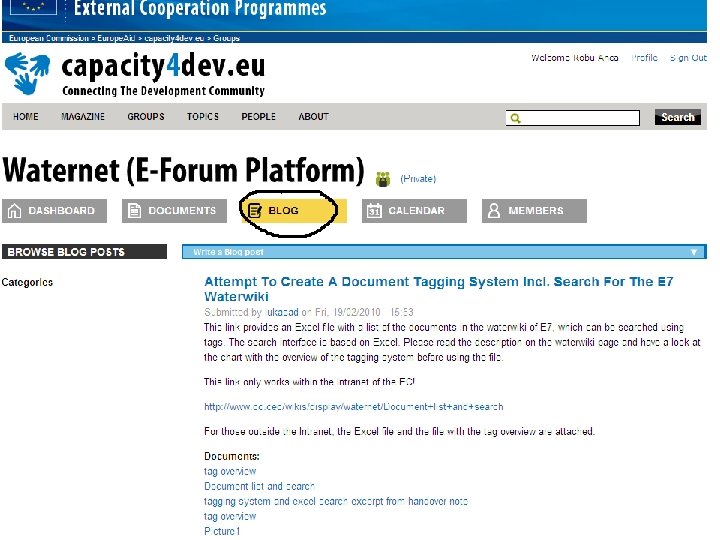Screen dimensions: 720x540
Task: Click the EU flag logo in header
Action: click(x=33, y=6)
